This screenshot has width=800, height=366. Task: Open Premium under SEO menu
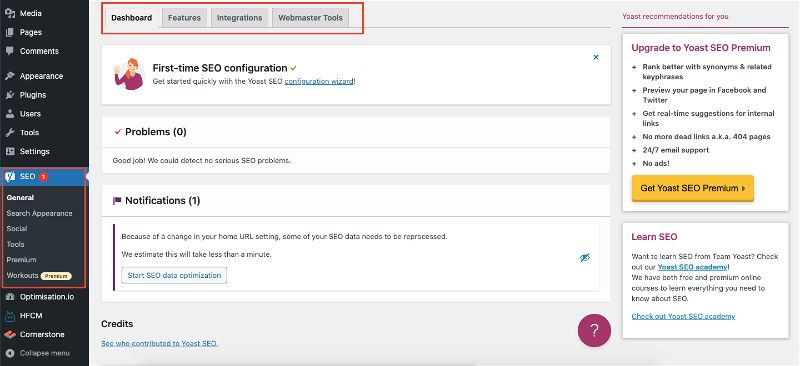[21, 260]
